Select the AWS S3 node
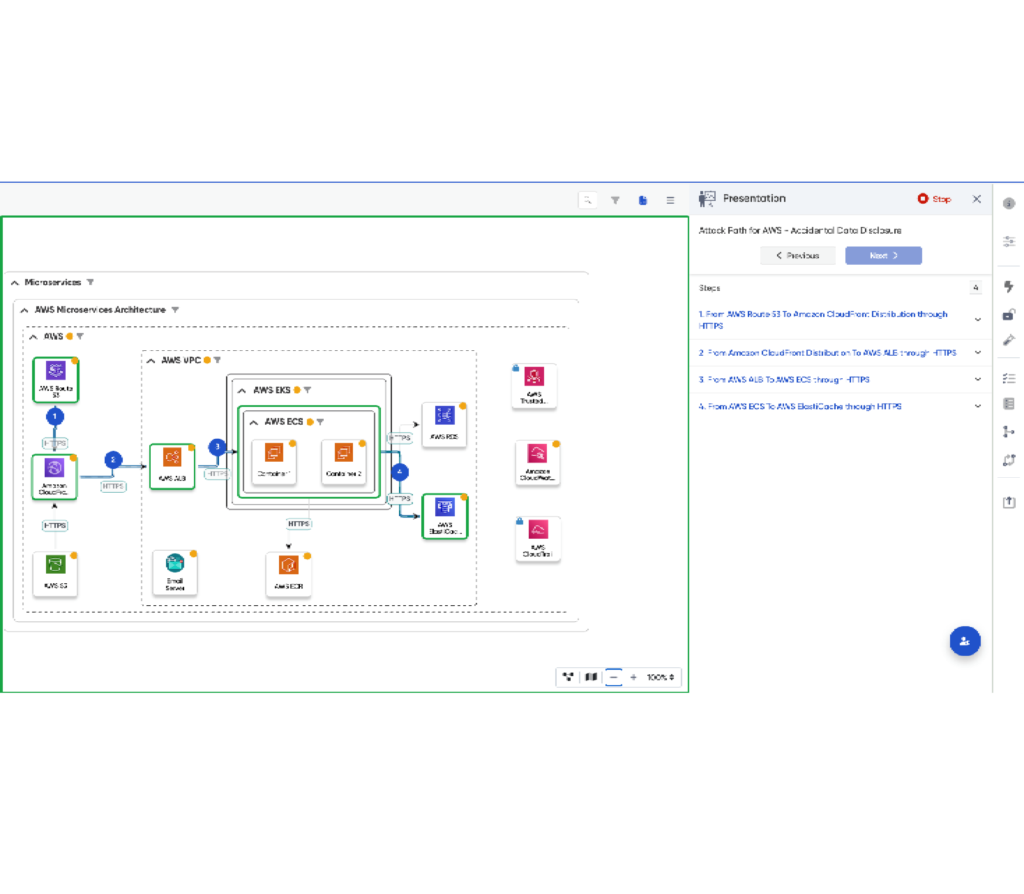The width and height of the screenshot is (1024, 894). click(56, 574)
